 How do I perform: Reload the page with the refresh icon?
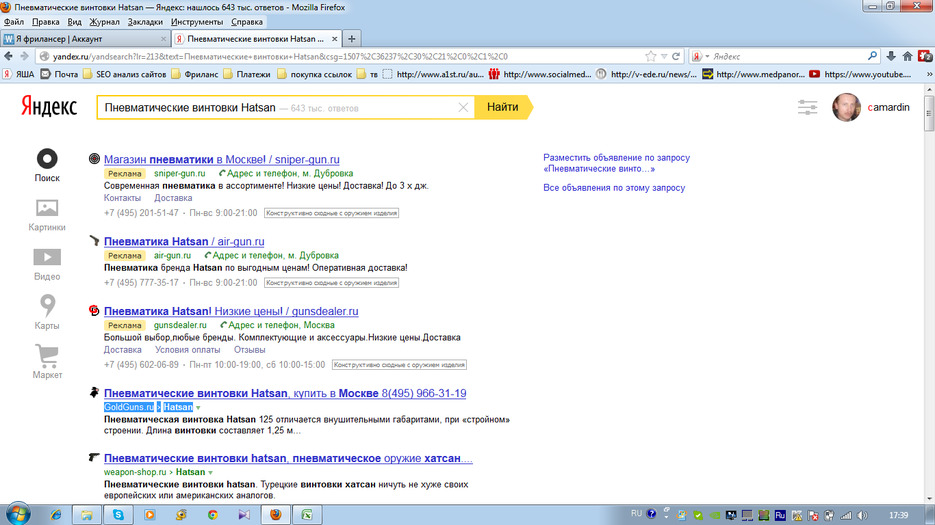coord(676,56)
